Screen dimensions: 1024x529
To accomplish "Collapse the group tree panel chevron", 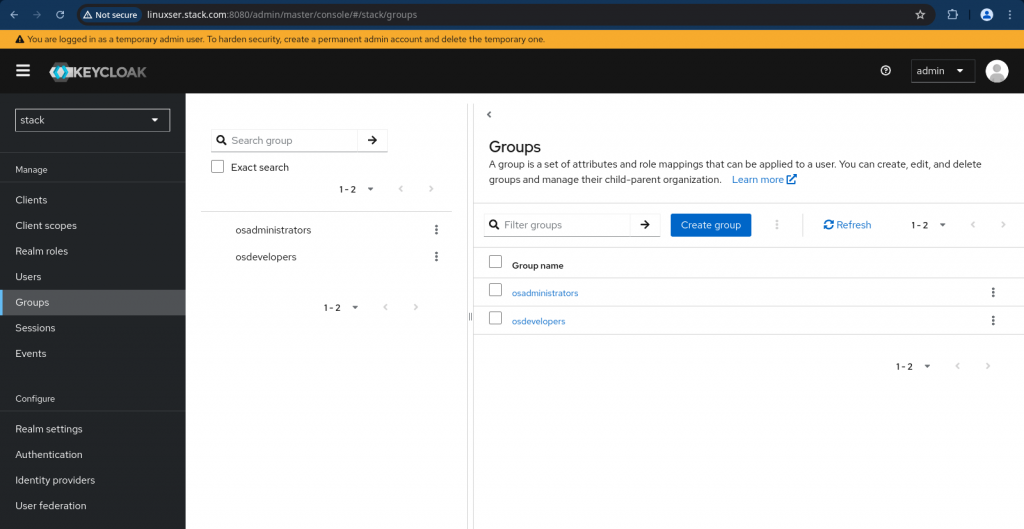I will coord(489,115).
